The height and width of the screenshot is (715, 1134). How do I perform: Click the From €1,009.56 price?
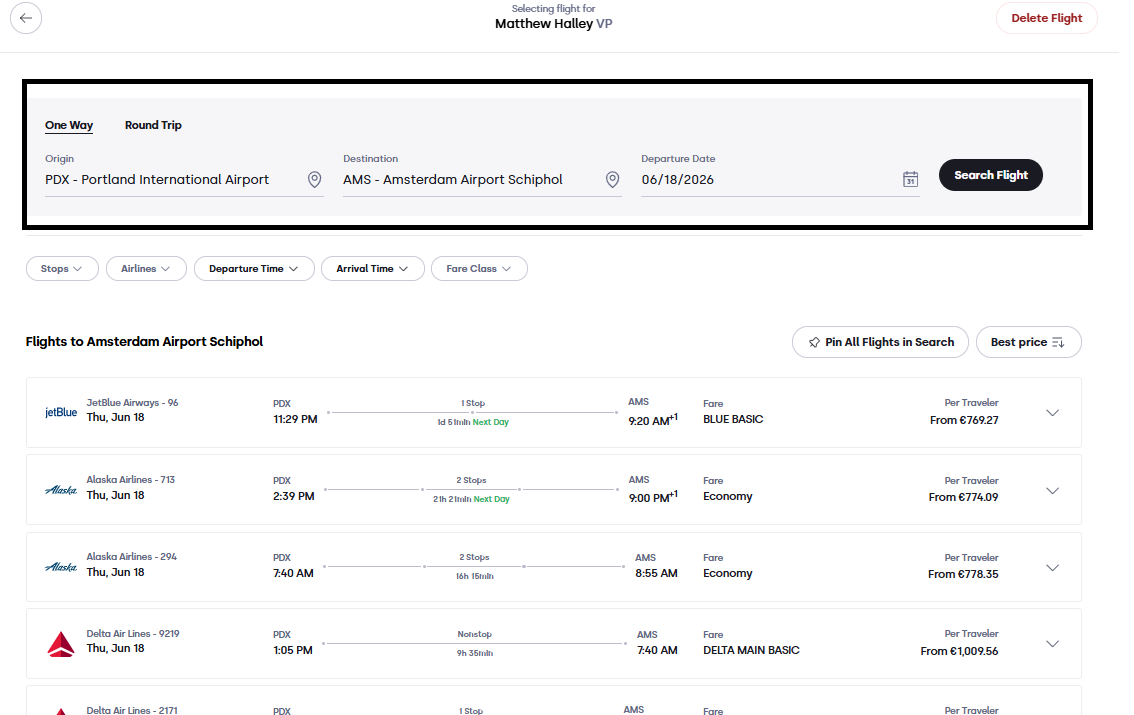959,651
